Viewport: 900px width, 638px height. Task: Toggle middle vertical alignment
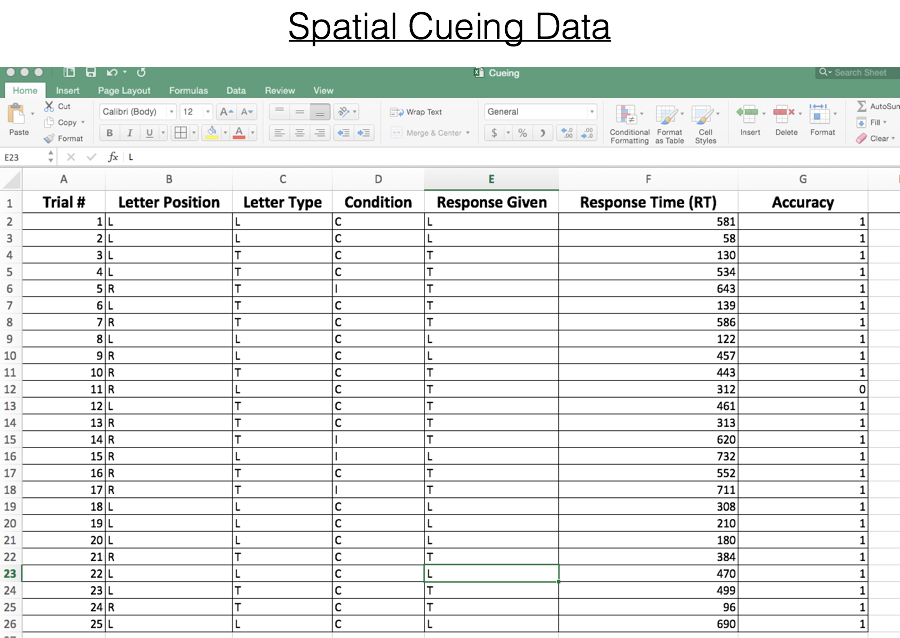point(300,111)
